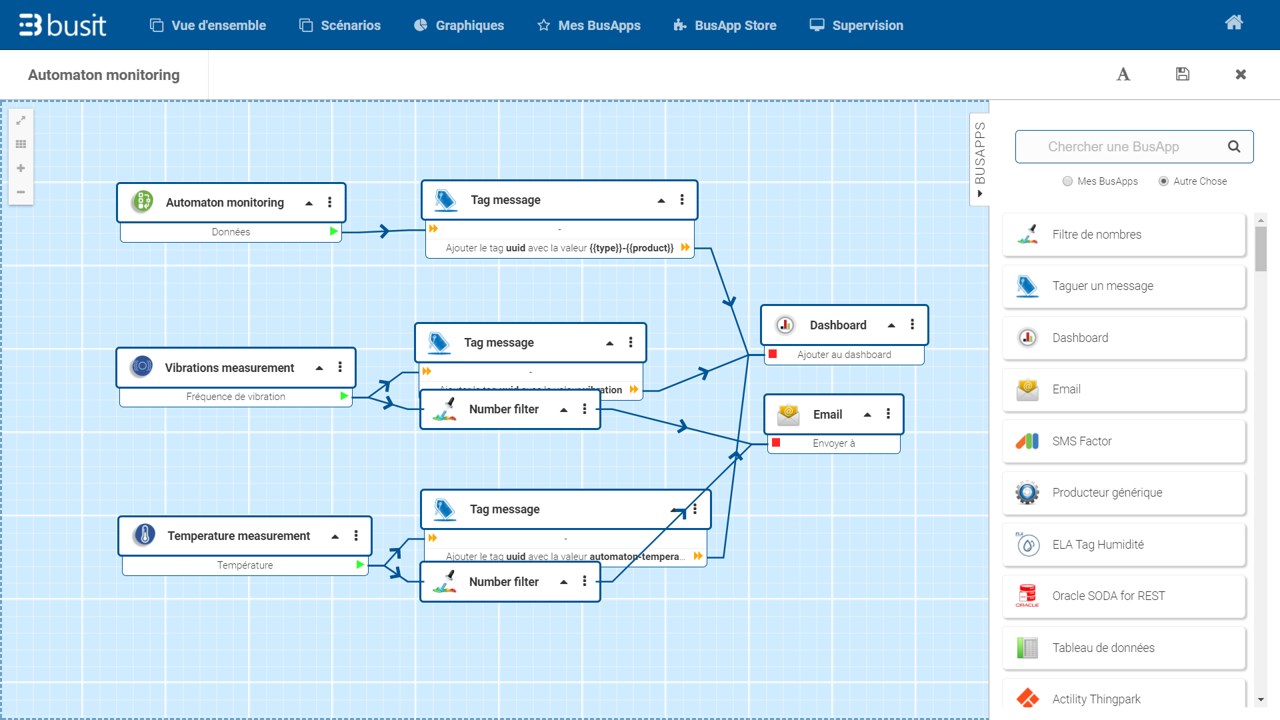The width and height of the screenshot is (1280, 720).
Task: Collapse the Email node with its triangle
Action: pyautogui.click(x=867, y=414)
